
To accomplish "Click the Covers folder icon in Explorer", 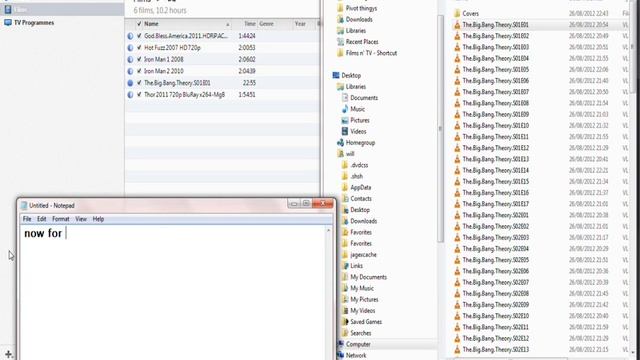I will [457, 13].
